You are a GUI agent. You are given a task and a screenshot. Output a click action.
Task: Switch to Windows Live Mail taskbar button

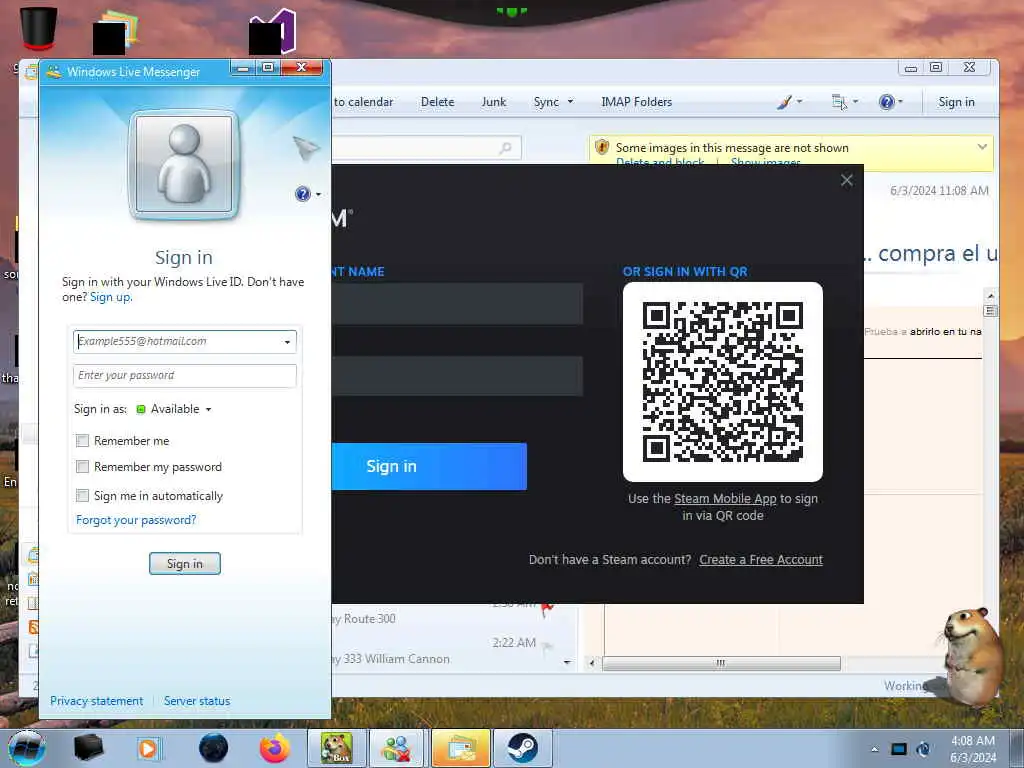[x=460, y=748]
